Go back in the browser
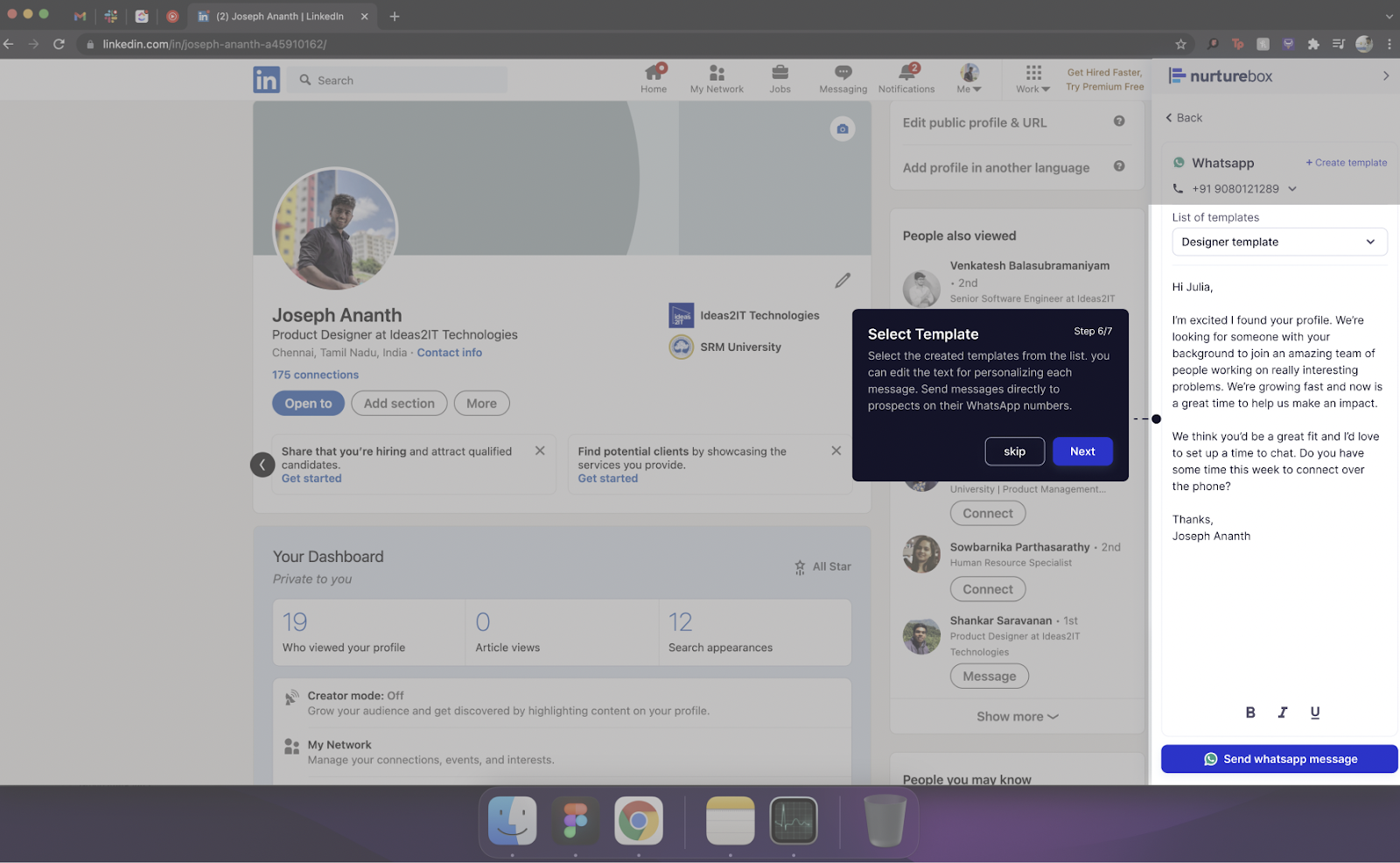 [10, 44]
